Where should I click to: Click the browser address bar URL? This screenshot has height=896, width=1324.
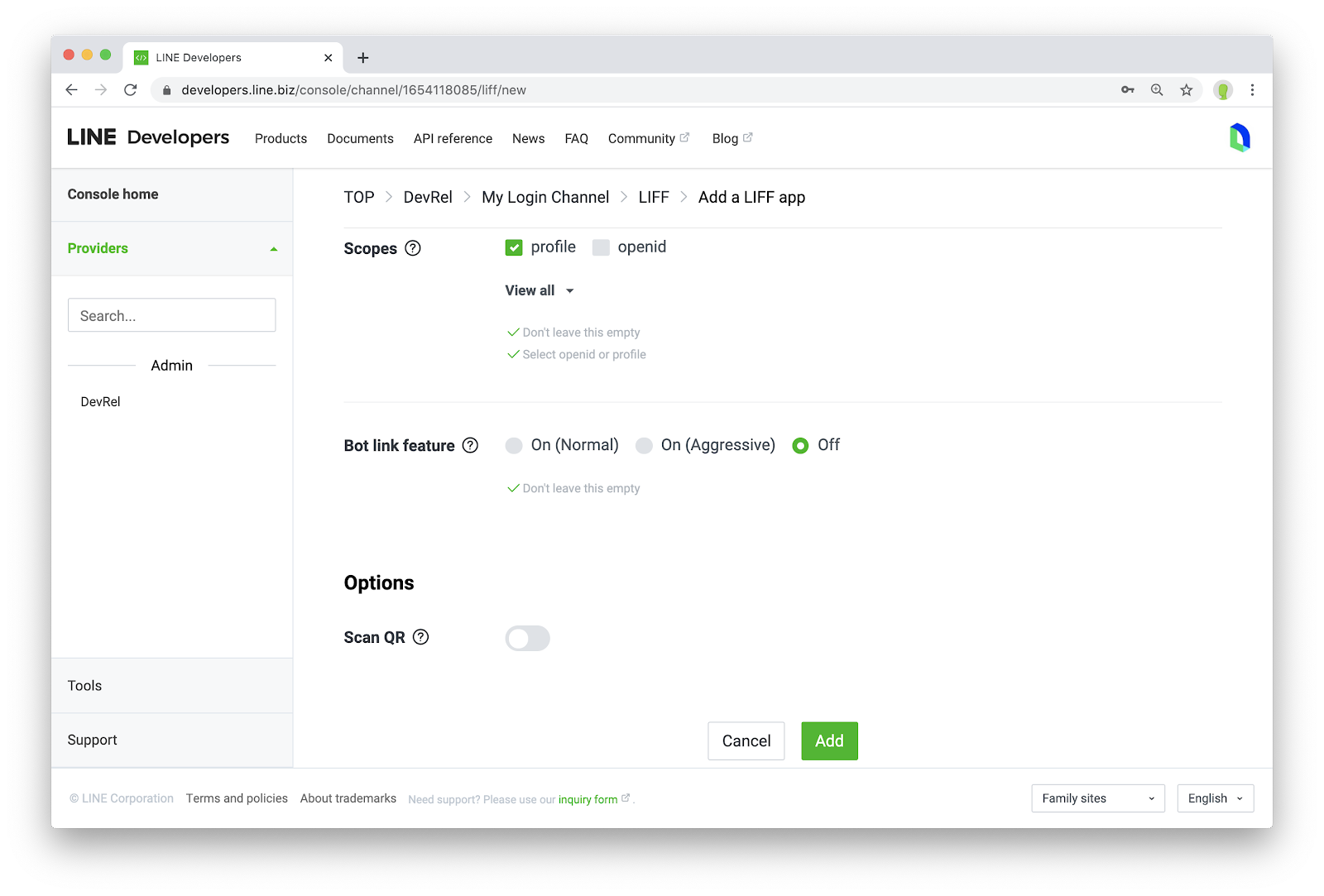point(354,90)
